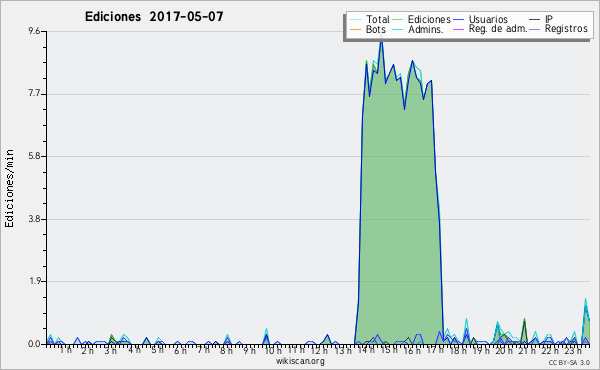Image resolution: width=600 pixels, height=370 pixels.
Task: Click the y-axis label 'Ediciones/min'
Action: click(x=9, y=188)
